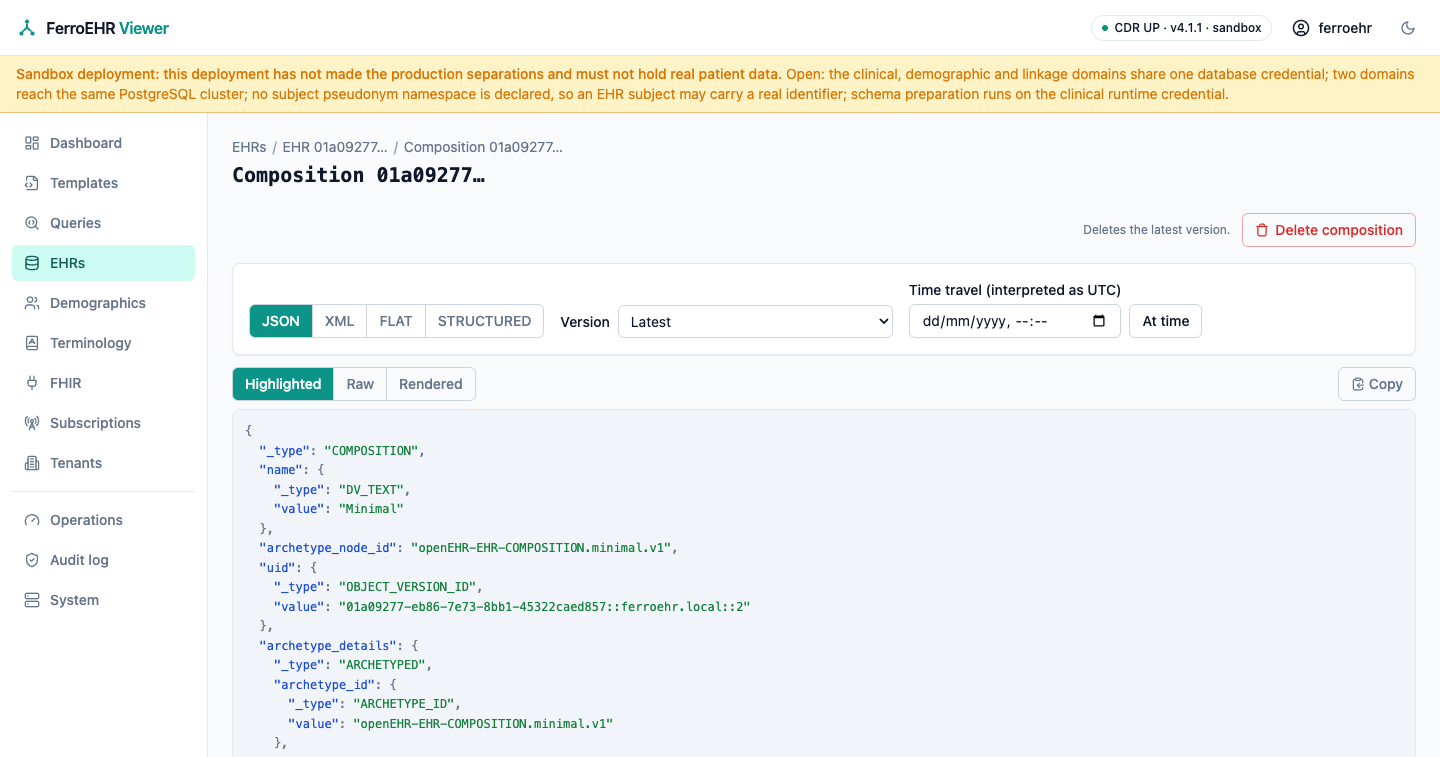Click the CDR UP v4.1.1 sandbox status badge
The image size is (1440, 757).
(x=1181, y=28)
